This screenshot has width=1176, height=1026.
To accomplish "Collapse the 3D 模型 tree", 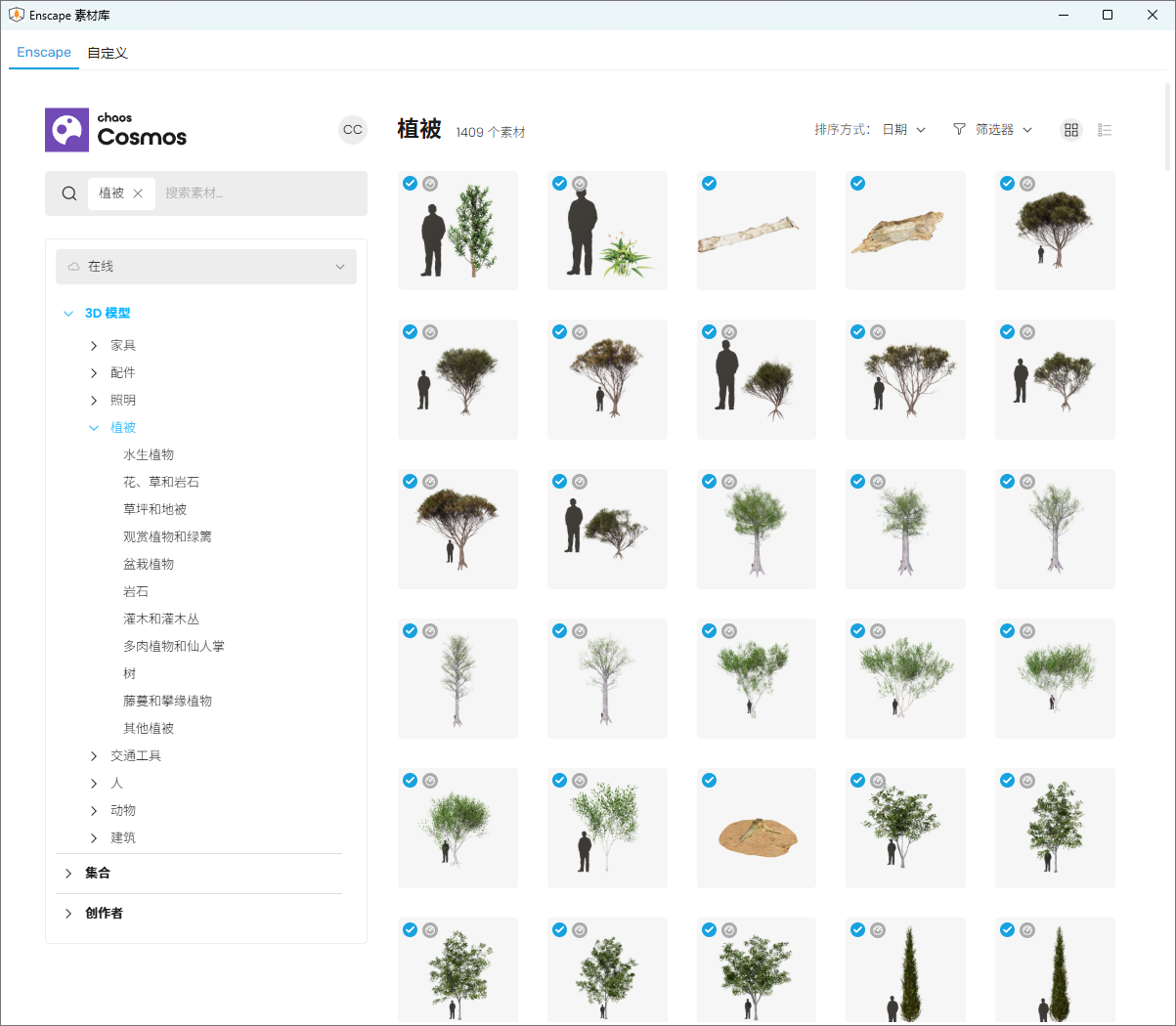I will 68,314.
